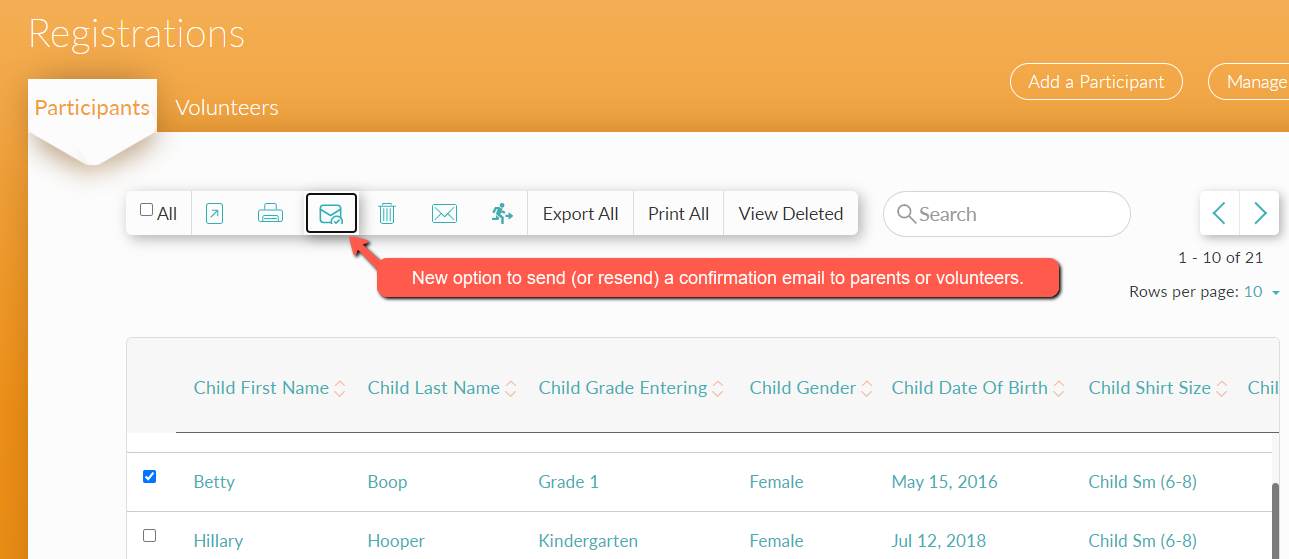Go to next page with right chevron

coord(1260,213)
